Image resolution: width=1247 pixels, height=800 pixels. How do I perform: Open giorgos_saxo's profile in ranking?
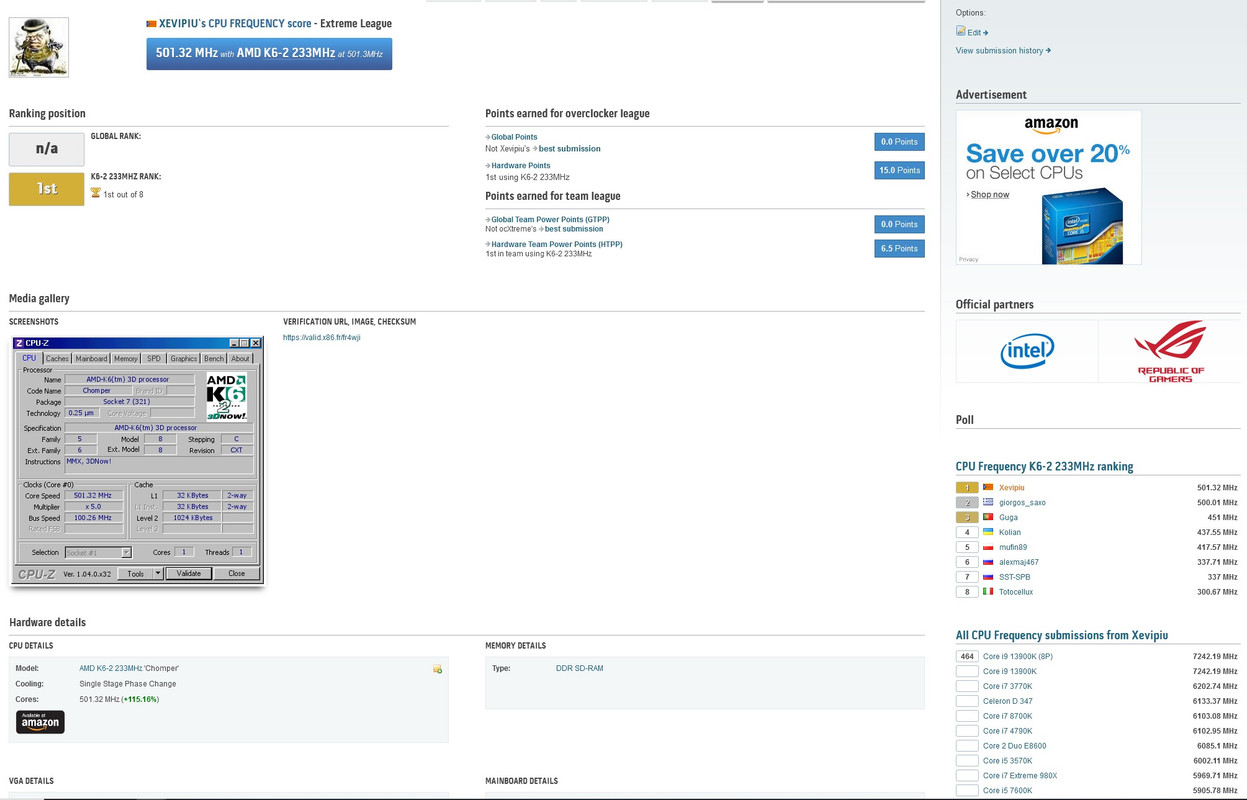click(1022, 503)
